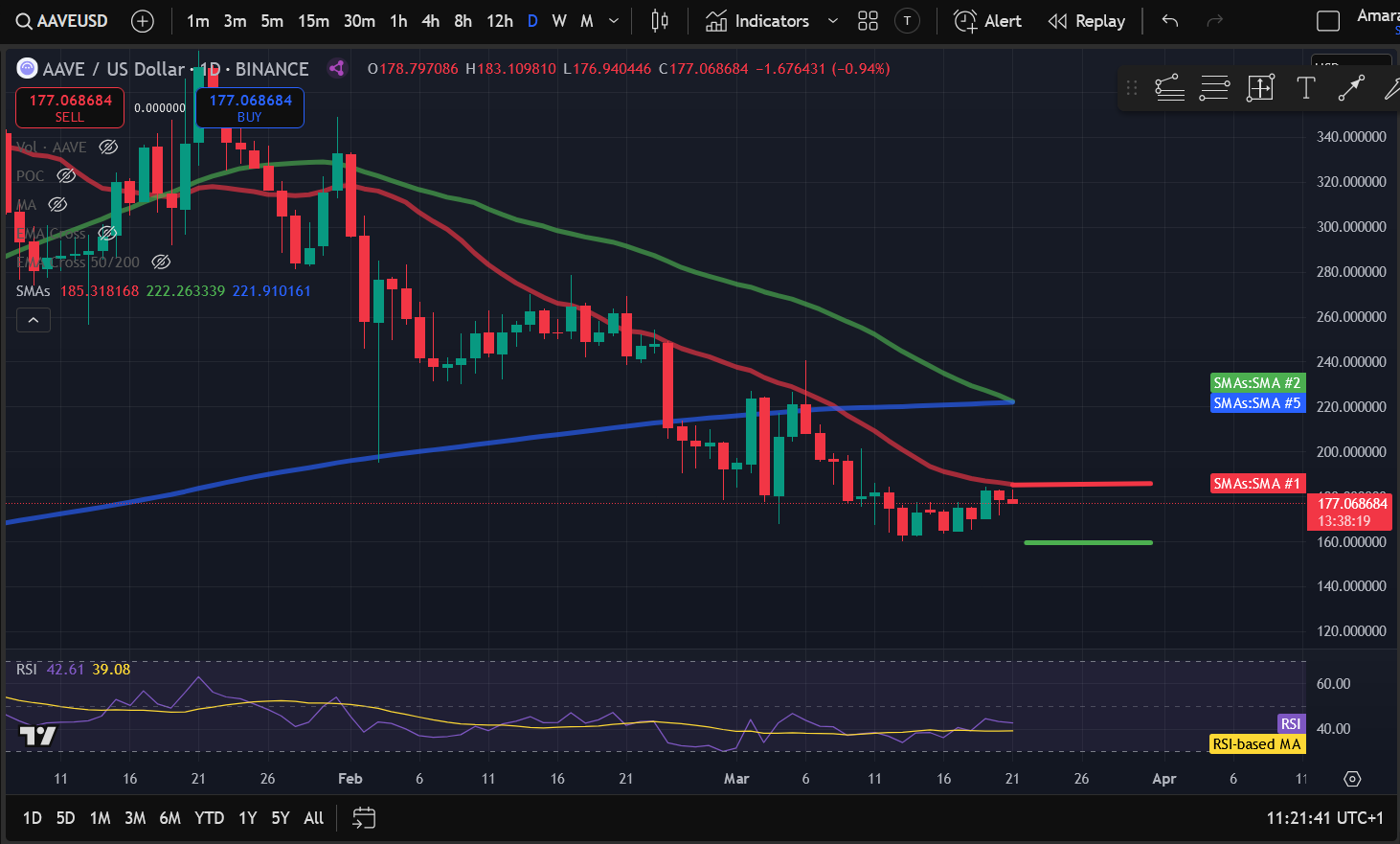Open the layout setup grid icon
The width and height of the screenshot is (1400, 844).
(x=868, y=21)
